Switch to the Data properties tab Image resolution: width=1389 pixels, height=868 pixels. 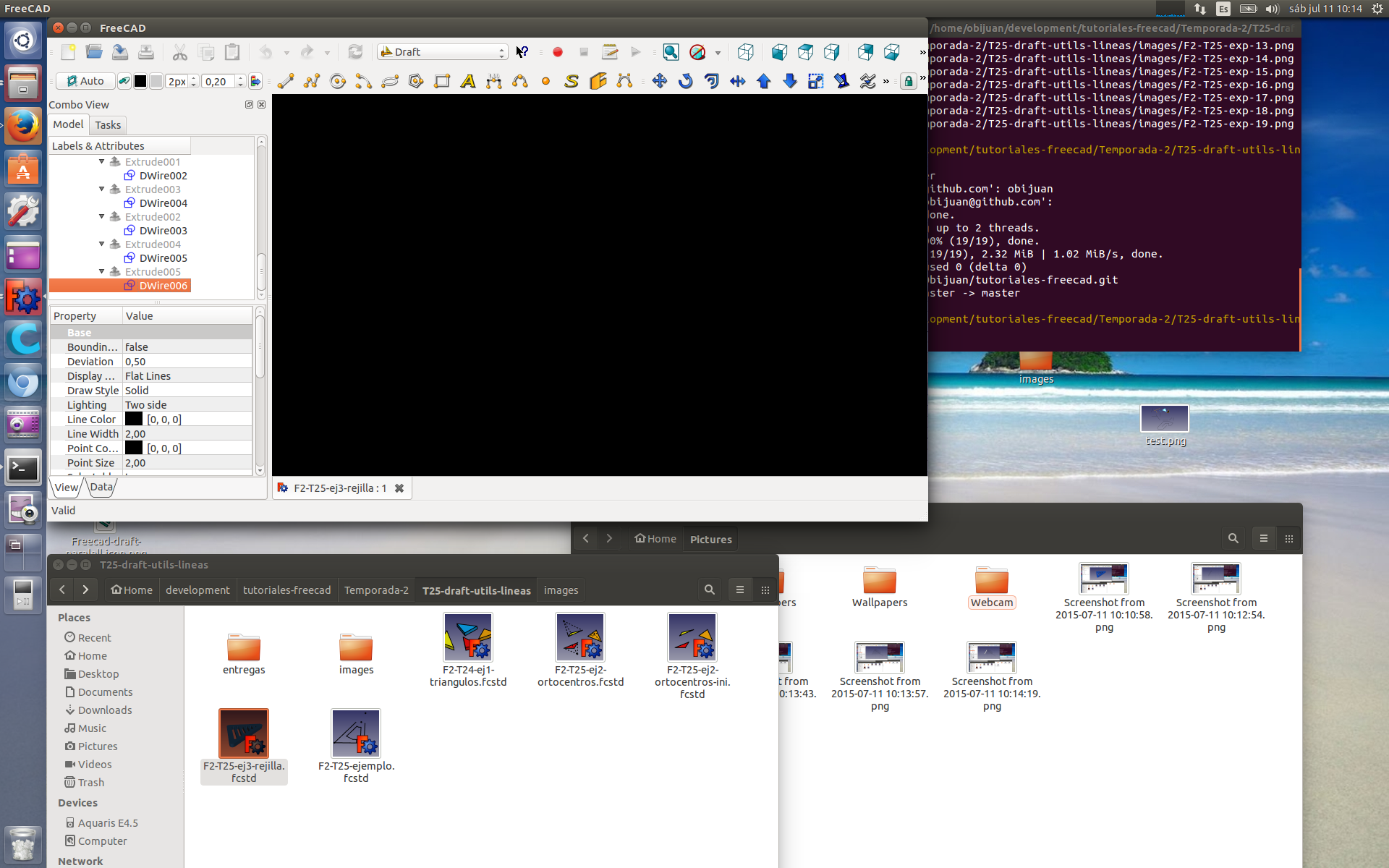[x=101, y=487]
